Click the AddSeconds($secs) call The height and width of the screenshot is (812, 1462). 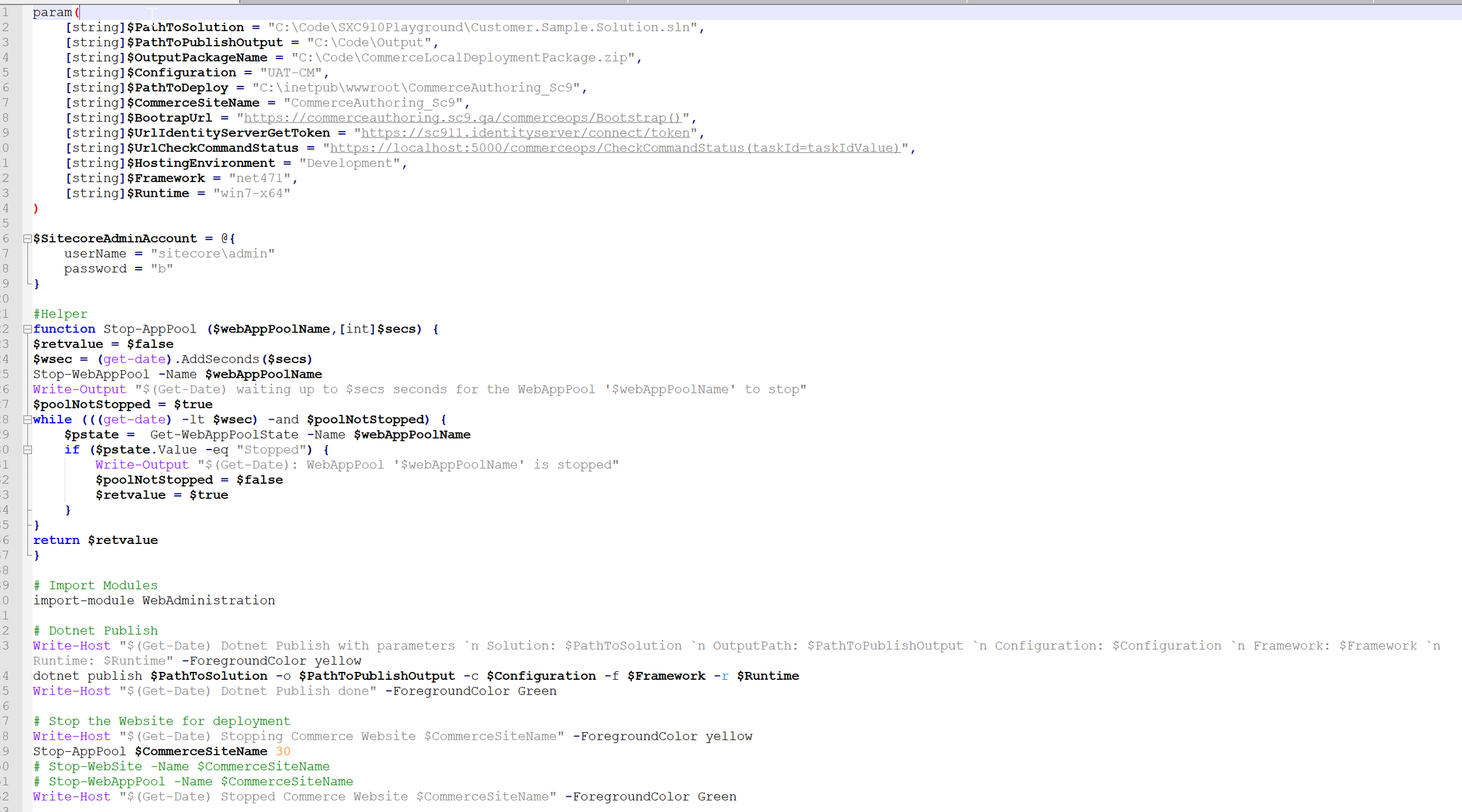tap(247, 359)
